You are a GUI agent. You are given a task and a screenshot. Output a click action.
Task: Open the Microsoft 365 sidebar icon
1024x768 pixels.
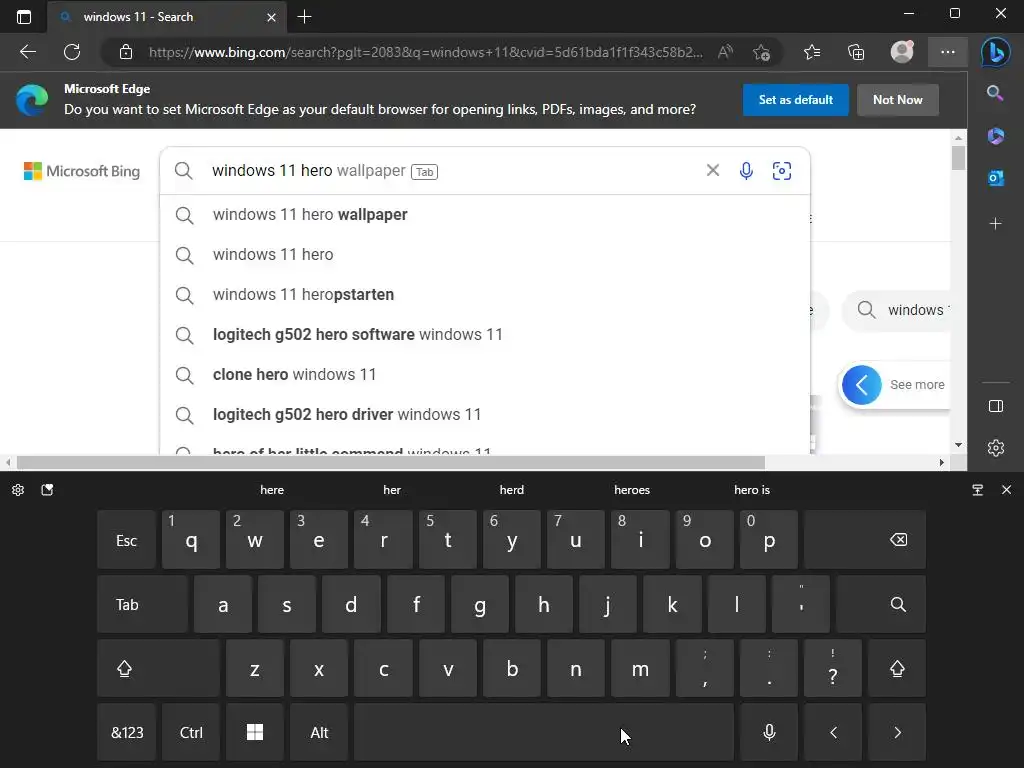[x=995, y=136]
